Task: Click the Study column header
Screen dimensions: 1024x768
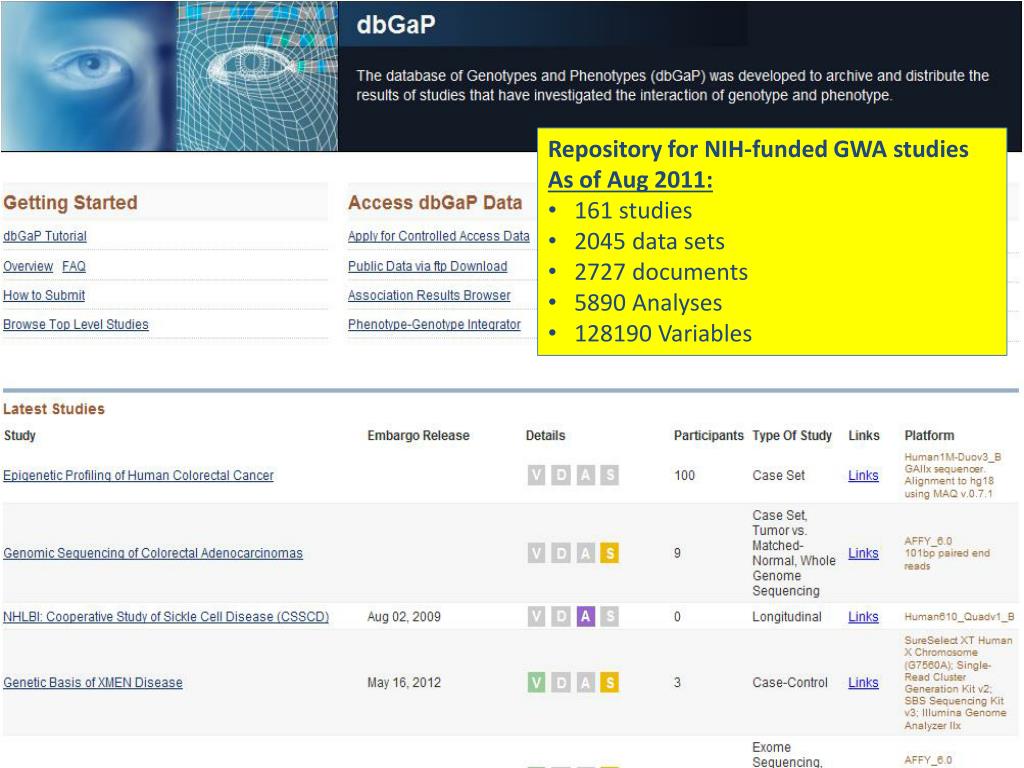Action: pyautogui.click(x=20, y=436)
